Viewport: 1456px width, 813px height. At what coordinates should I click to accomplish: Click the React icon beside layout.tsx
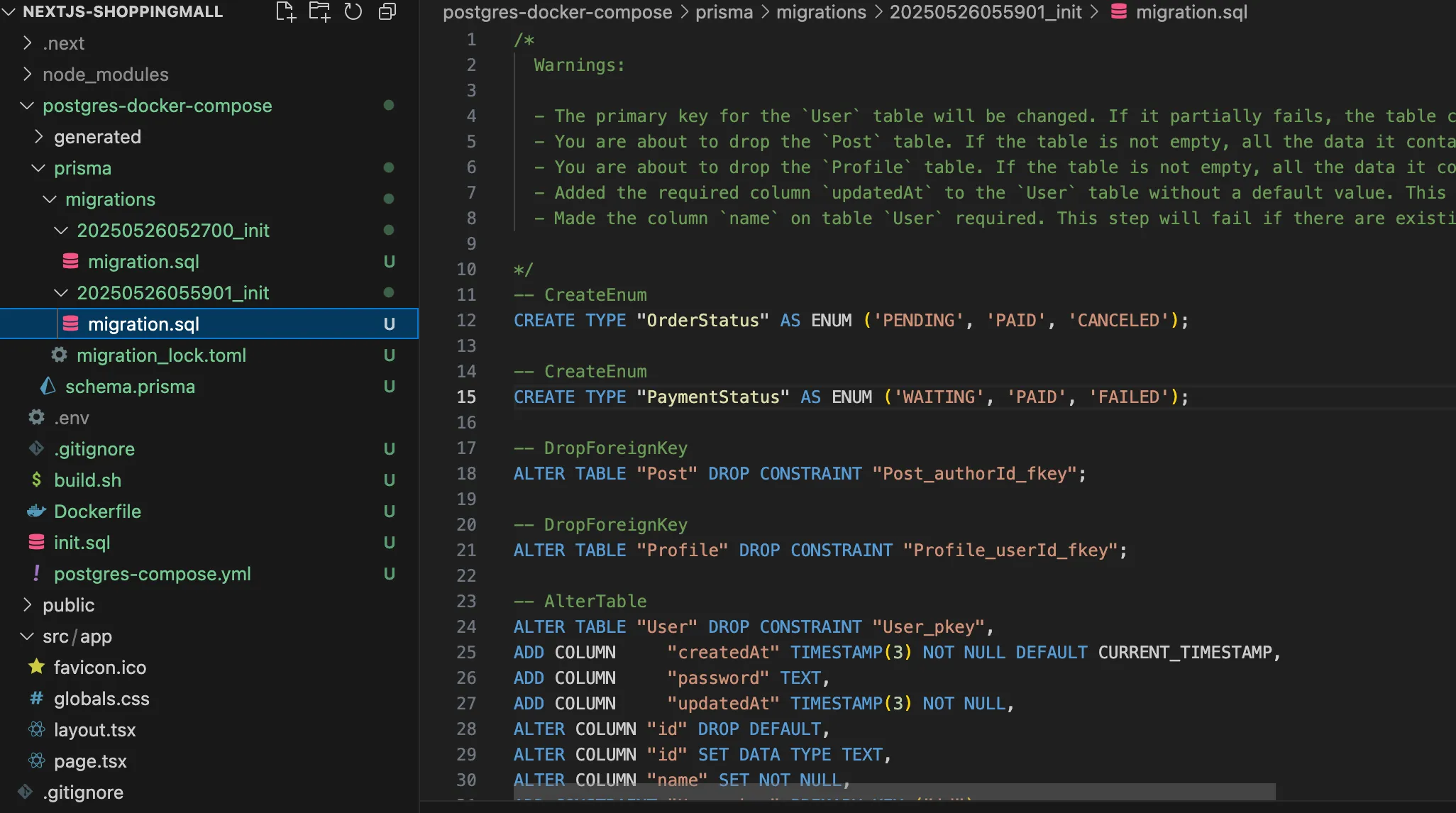(x=37, y=729)
